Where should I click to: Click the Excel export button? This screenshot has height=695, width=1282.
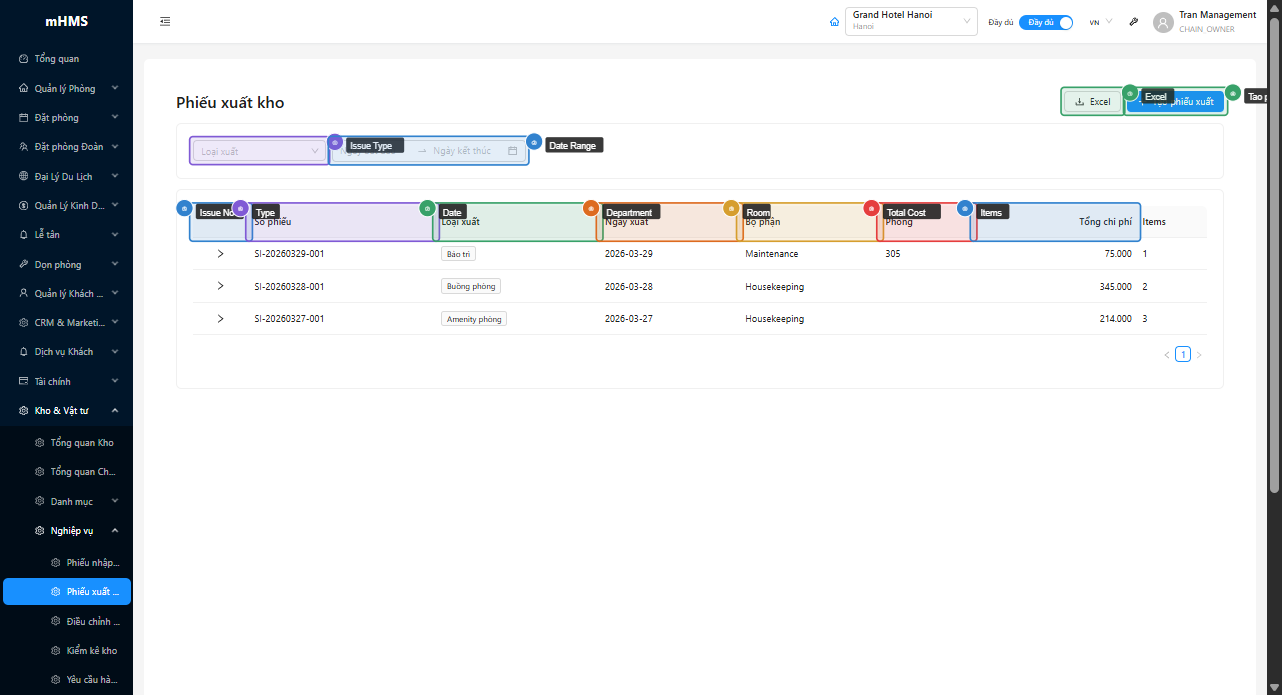[x=1091, y=102]
